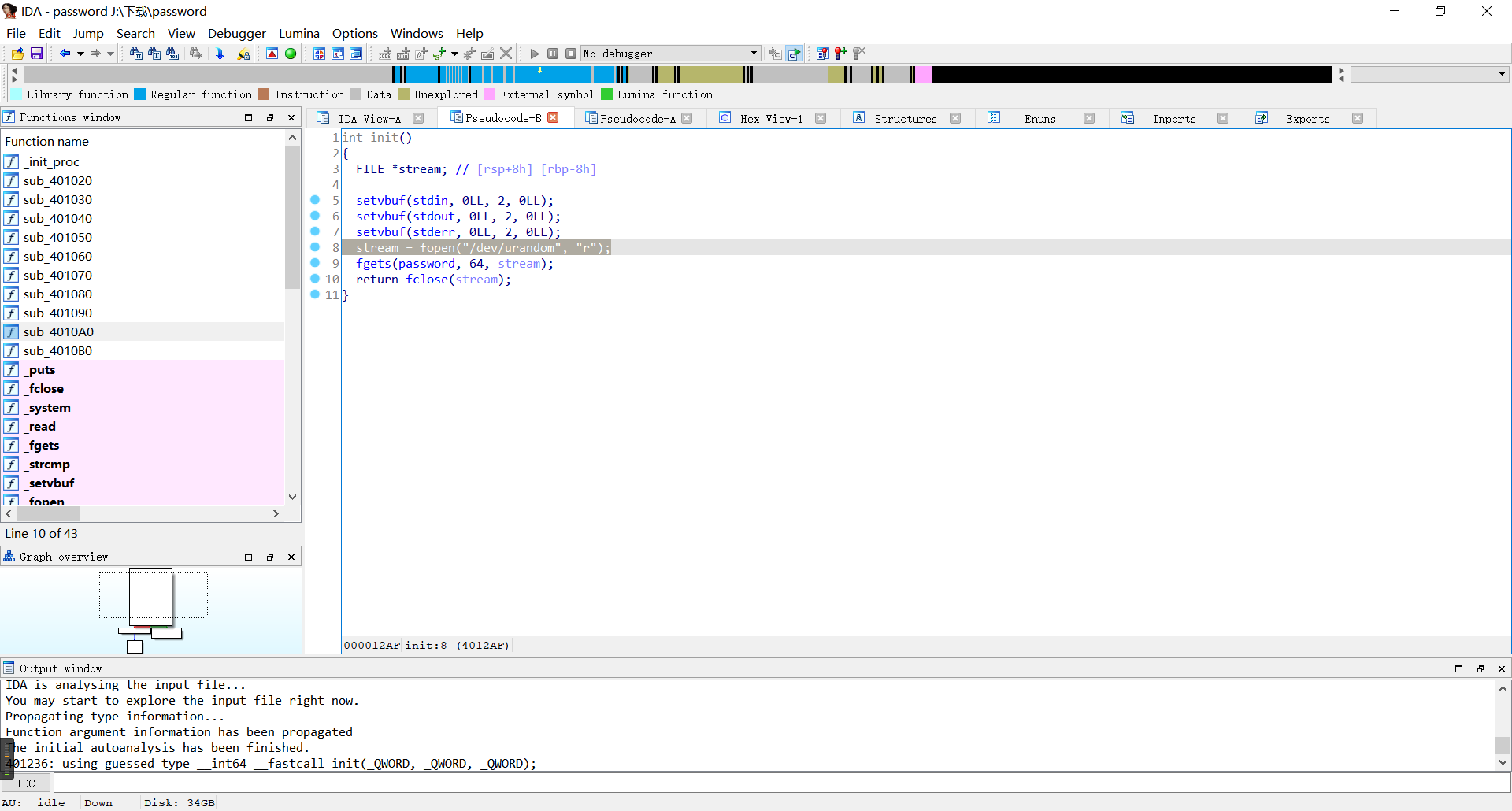Click the IDC command input field
This screenshot has height=811, width=1512.
point(780,783)
